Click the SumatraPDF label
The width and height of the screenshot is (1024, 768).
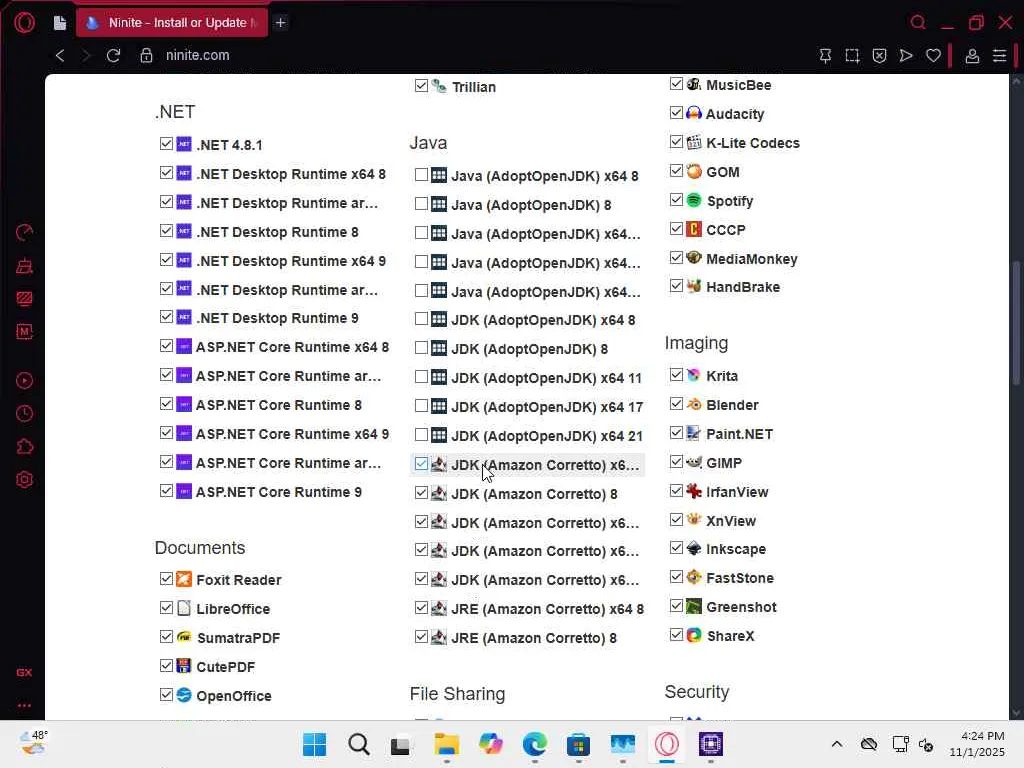238,638
